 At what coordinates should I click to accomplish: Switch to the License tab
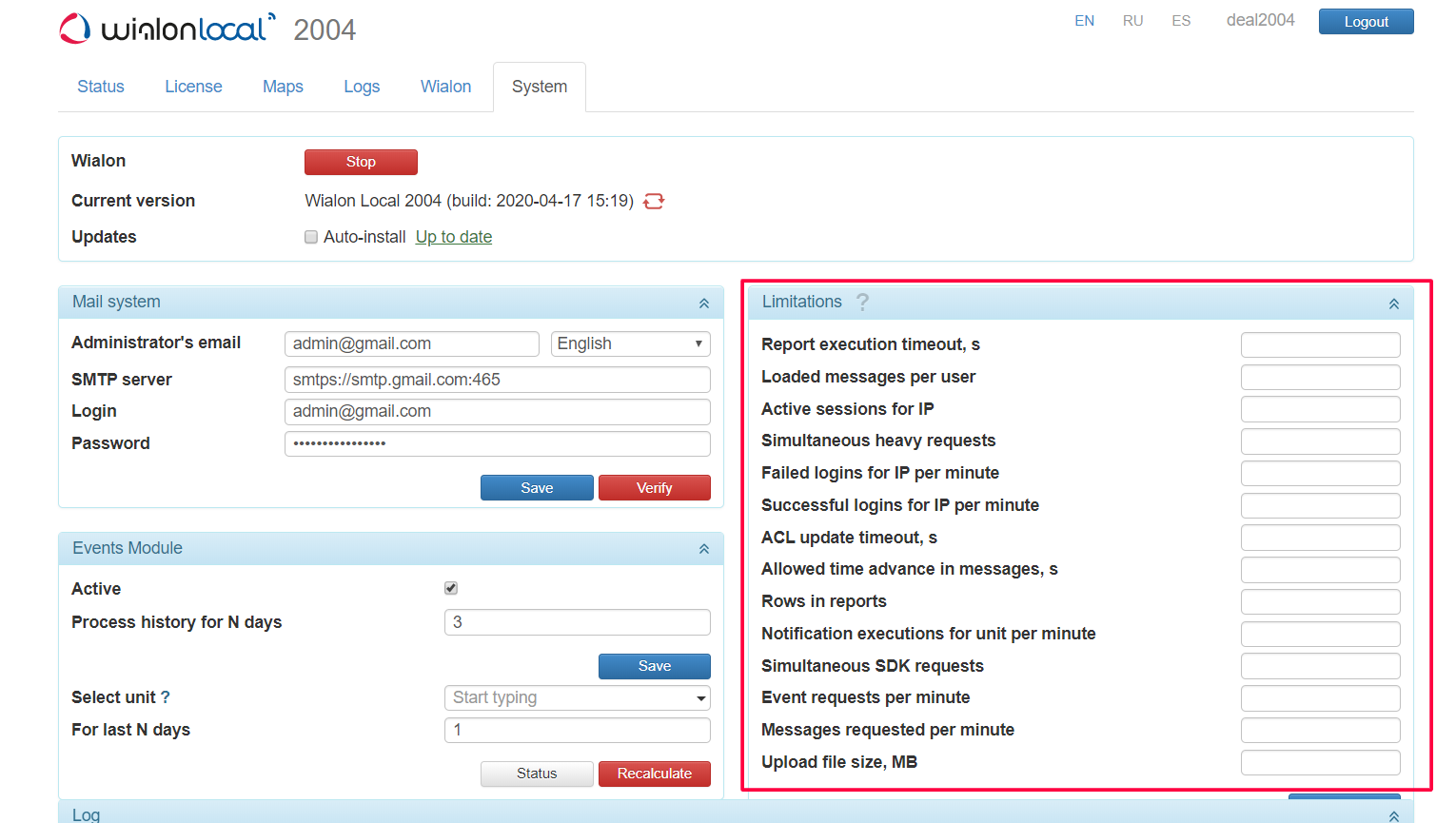coord(193,86)
